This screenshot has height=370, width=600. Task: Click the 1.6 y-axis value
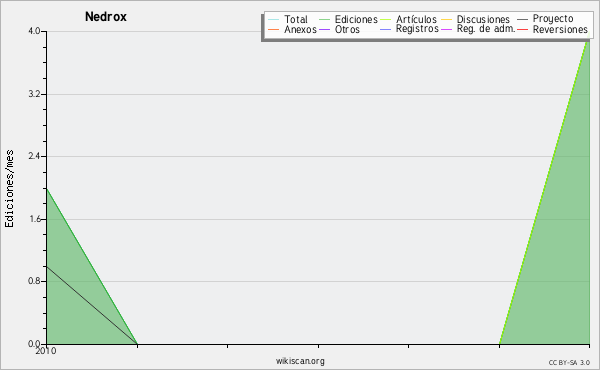pos(34,219)
